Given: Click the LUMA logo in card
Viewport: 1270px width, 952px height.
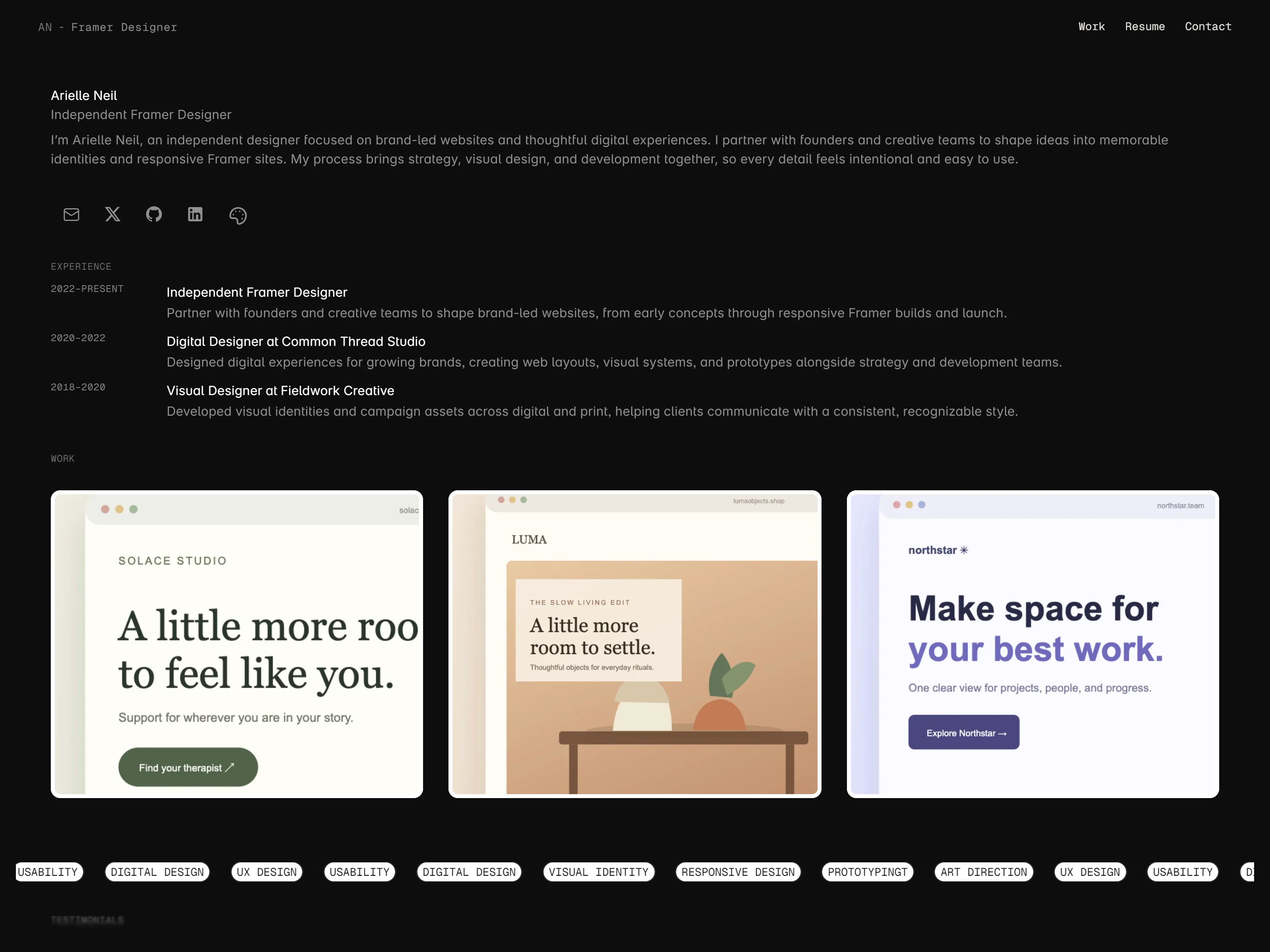Looking at the screenshot, I should point(529,539).
